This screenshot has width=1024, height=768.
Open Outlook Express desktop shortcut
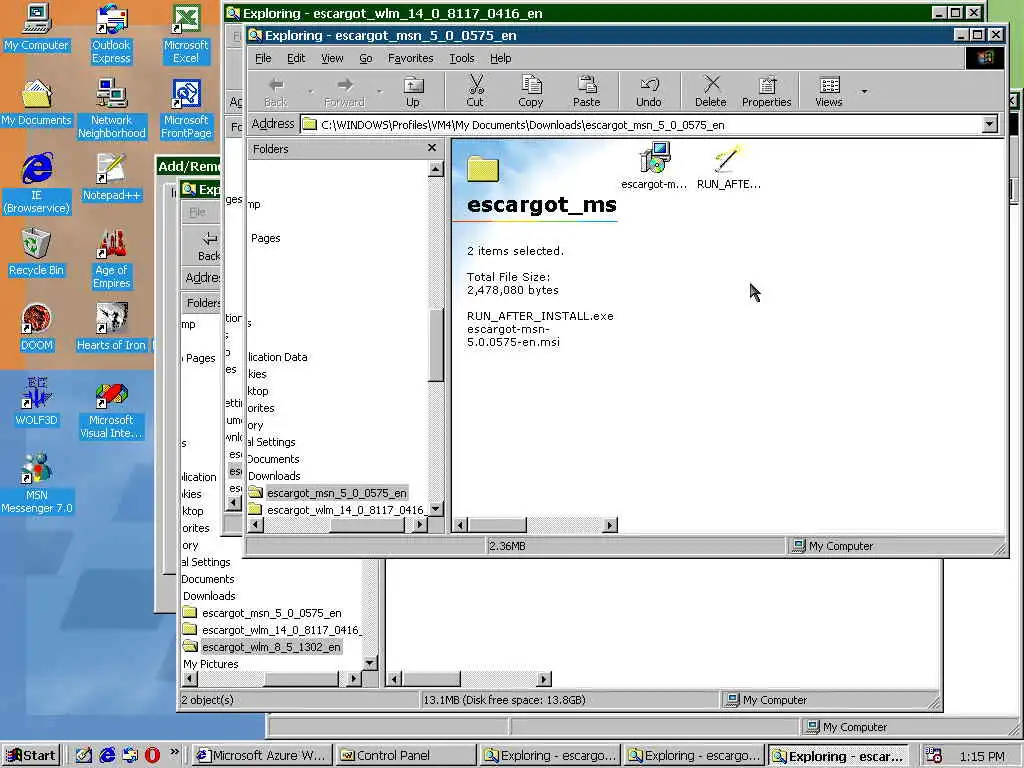point(111,34)
